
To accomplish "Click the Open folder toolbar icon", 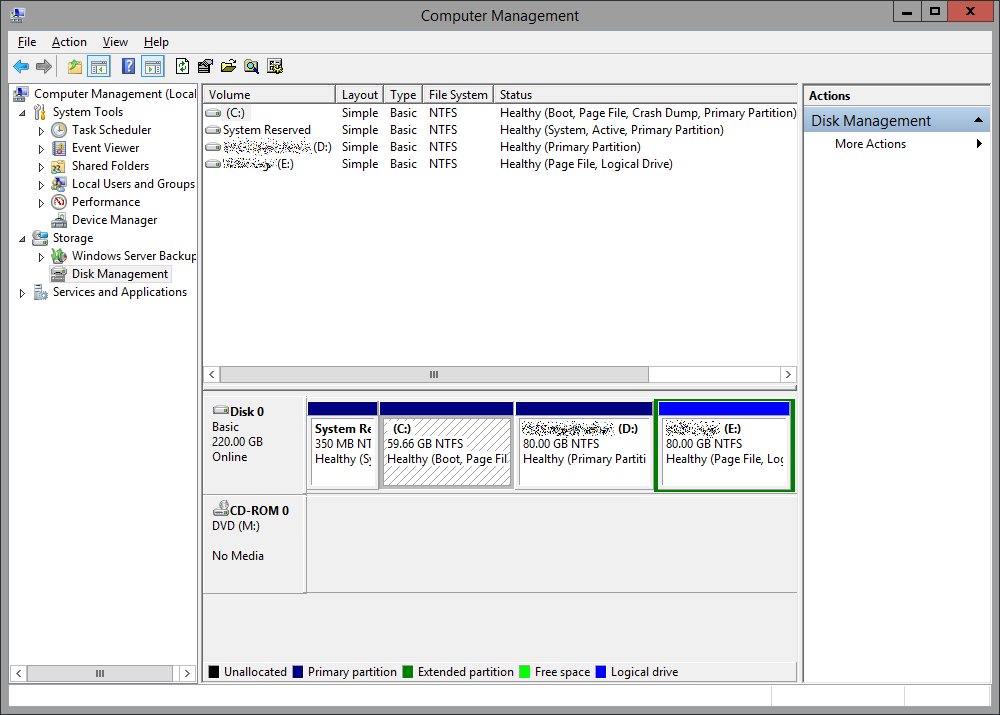I will tap(228, 66).
